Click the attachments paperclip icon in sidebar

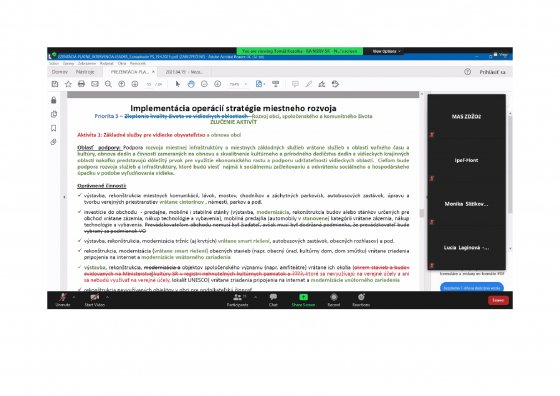pyautogui.click(x=54, y=142)
